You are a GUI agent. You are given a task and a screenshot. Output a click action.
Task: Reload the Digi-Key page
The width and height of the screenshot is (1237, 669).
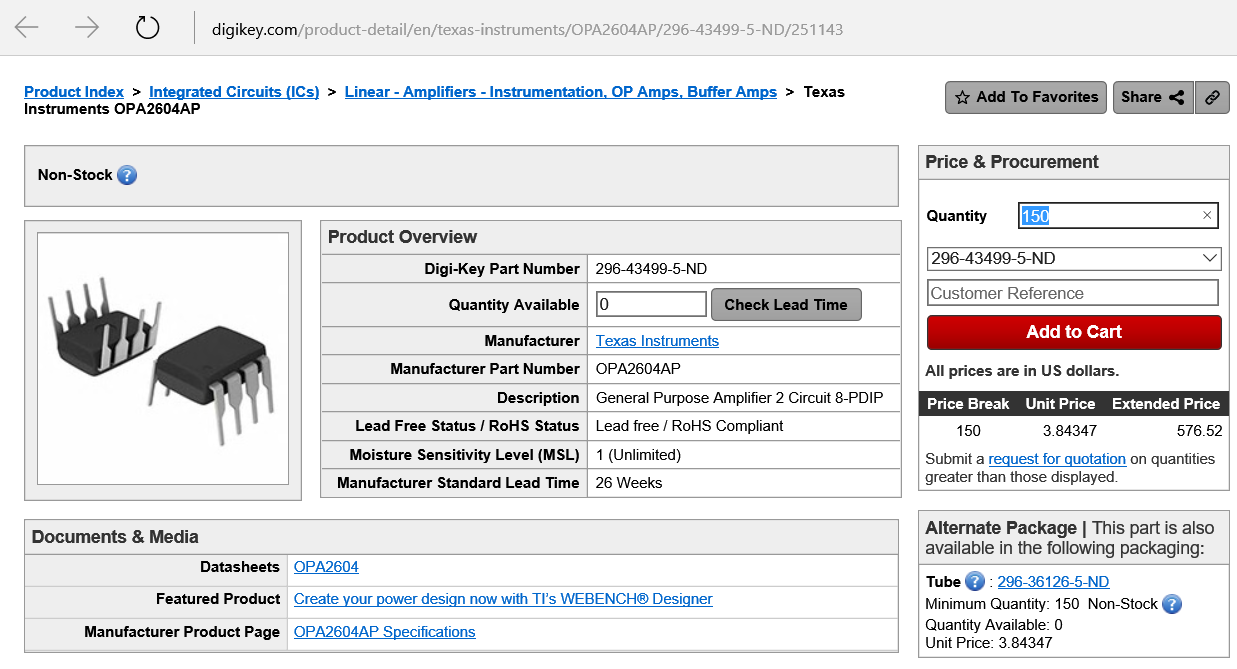point(148,27)
